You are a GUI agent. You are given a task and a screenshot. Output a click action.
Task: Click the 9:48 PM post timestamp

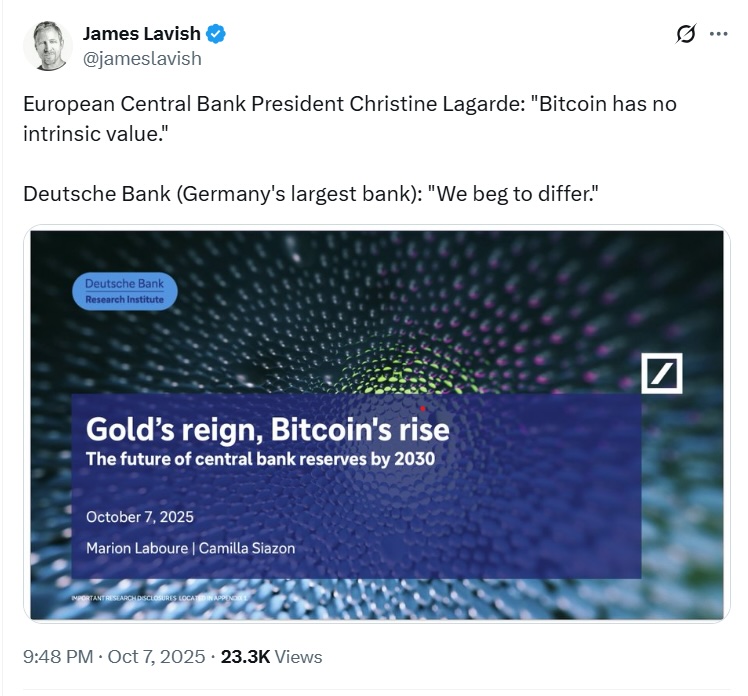[x=59, y=656]
